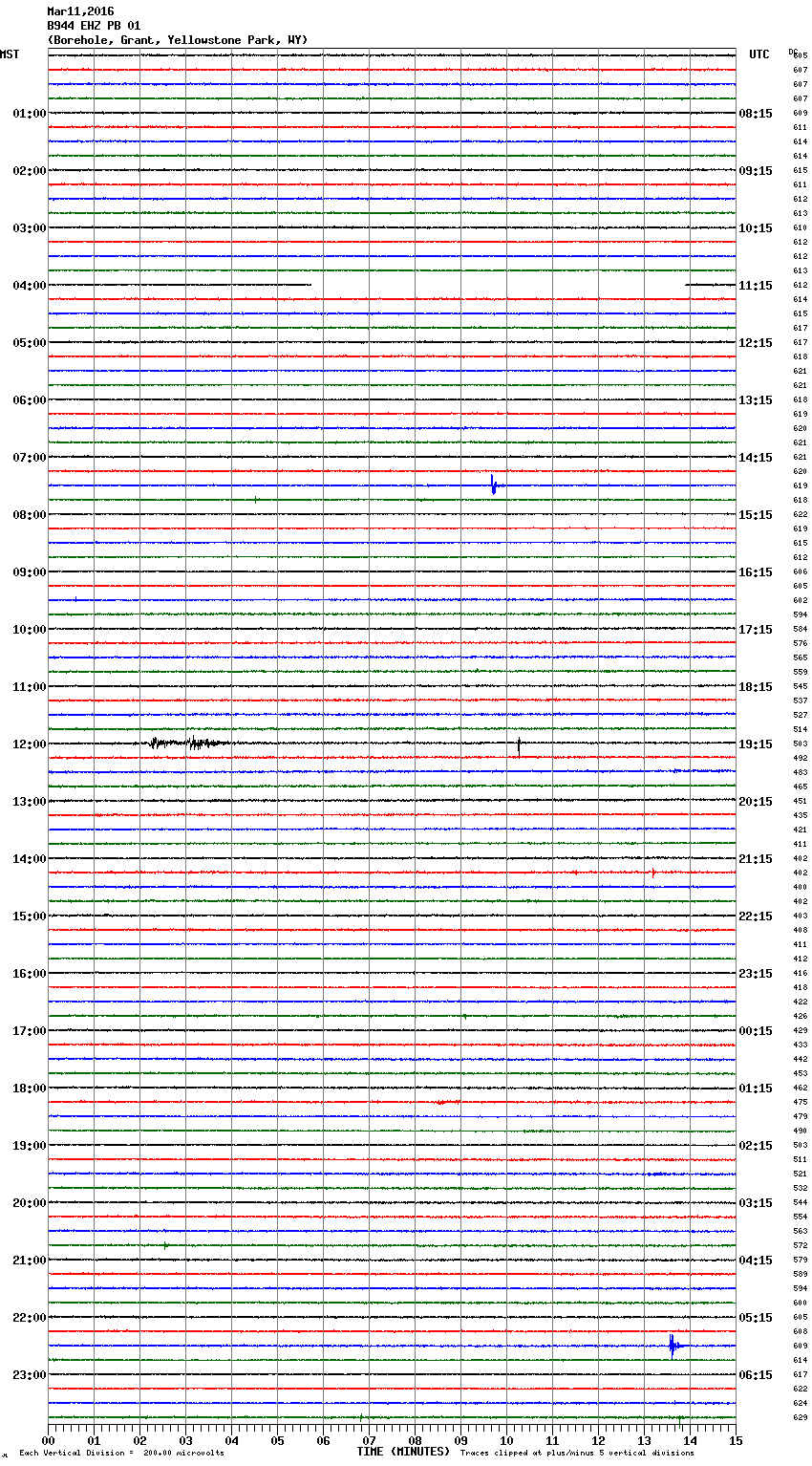Select the 04:00 MST time label

[30, 286]
